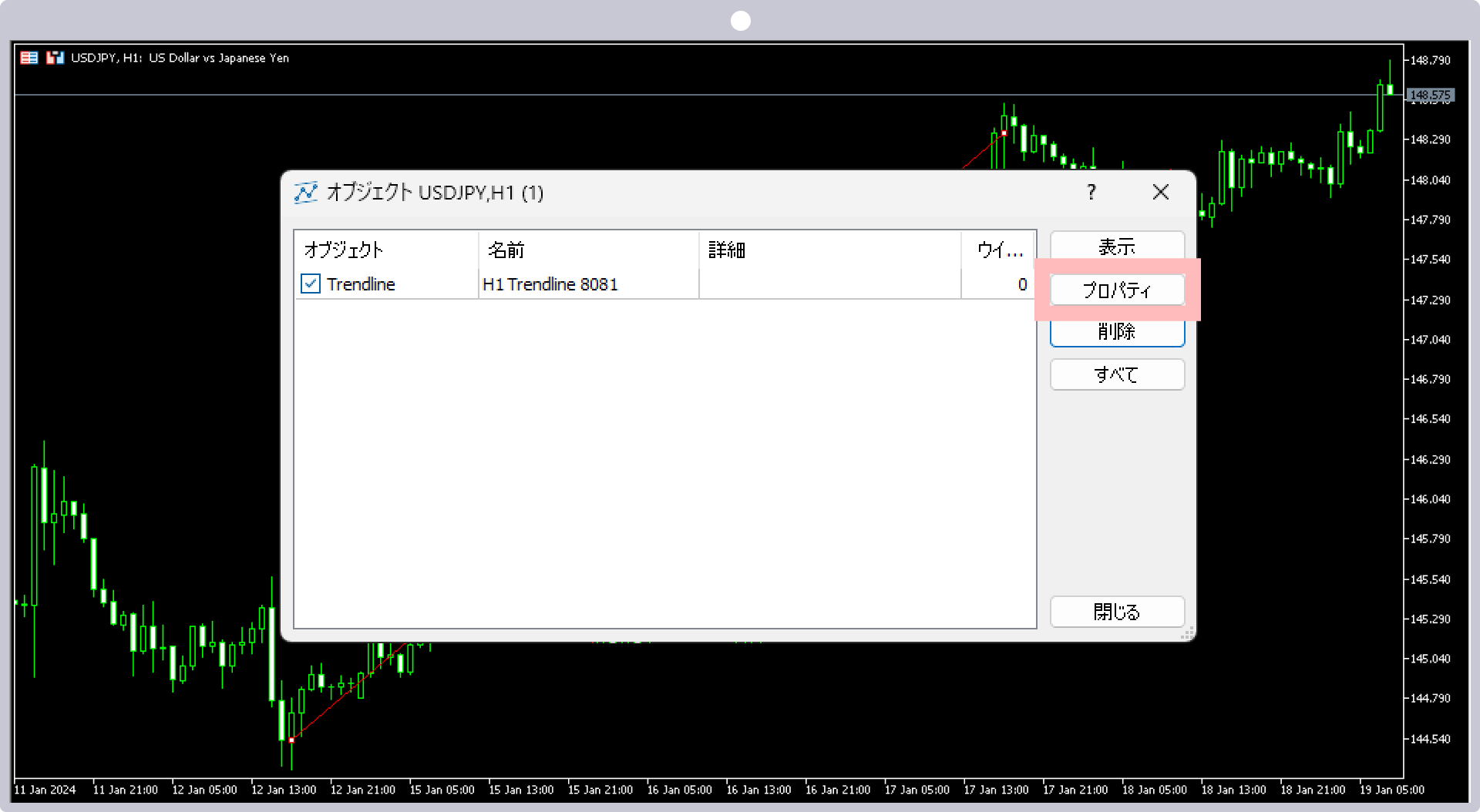1480x812 pixels.
Task: Click the 144.540 price axis label
Action: pos(1431,739)
